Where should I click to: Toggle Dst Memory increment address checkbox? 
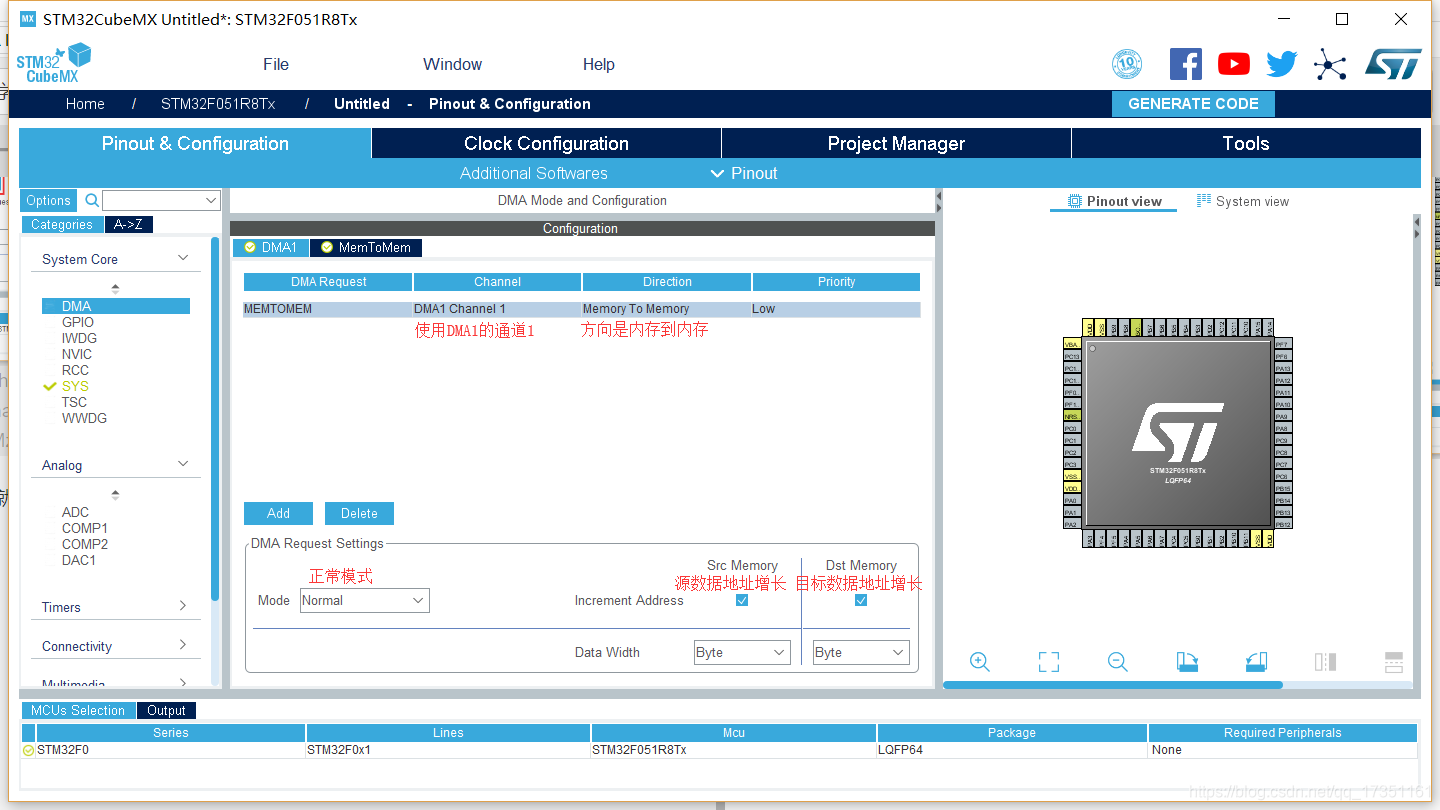coord(861,600)
